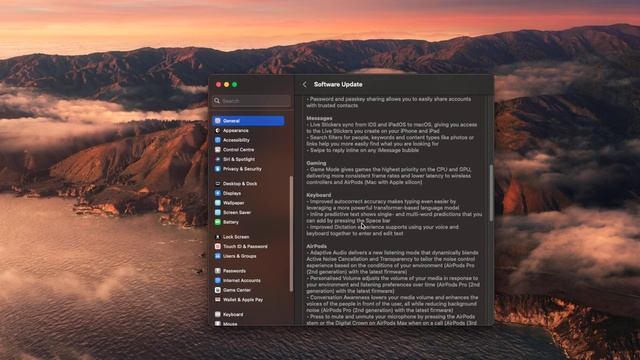Screen dimensions: 640x360
Task: Click the Touch ID & Password icon
Action: point(218,247)
